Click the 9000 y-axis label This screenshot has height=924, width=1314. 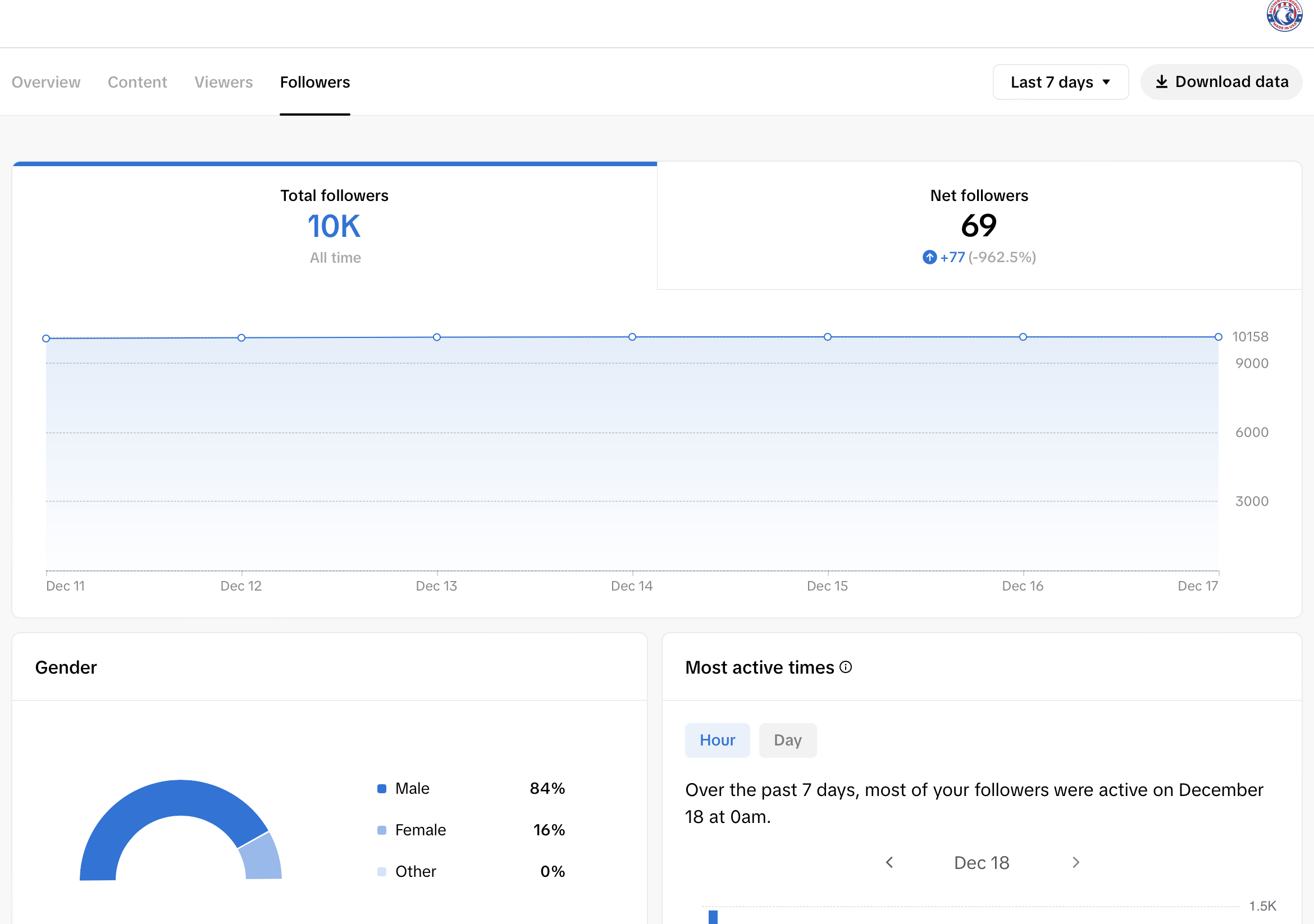(x=1252, y=363)
